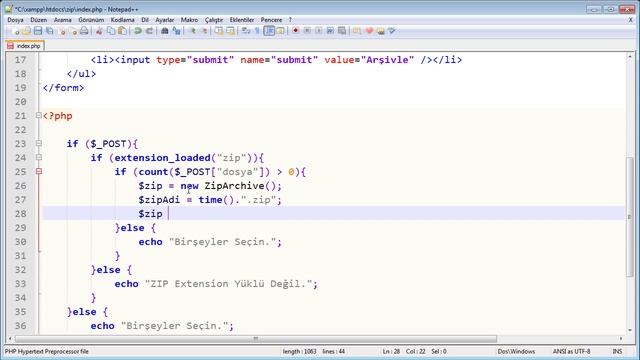Screen dimensions: 640x360
Task: Click the Paste clipboard icon
Action: point(122,31)
